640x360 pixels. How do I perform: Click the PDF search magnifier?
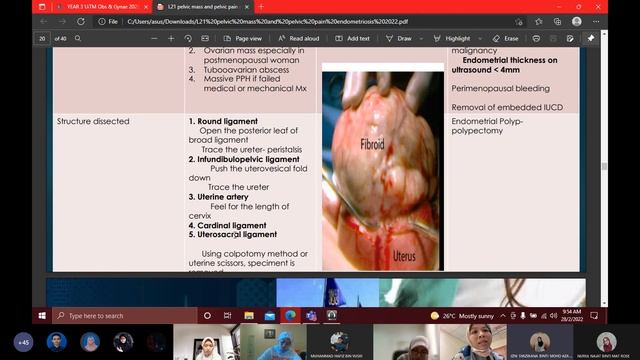(x=78, y=38)
